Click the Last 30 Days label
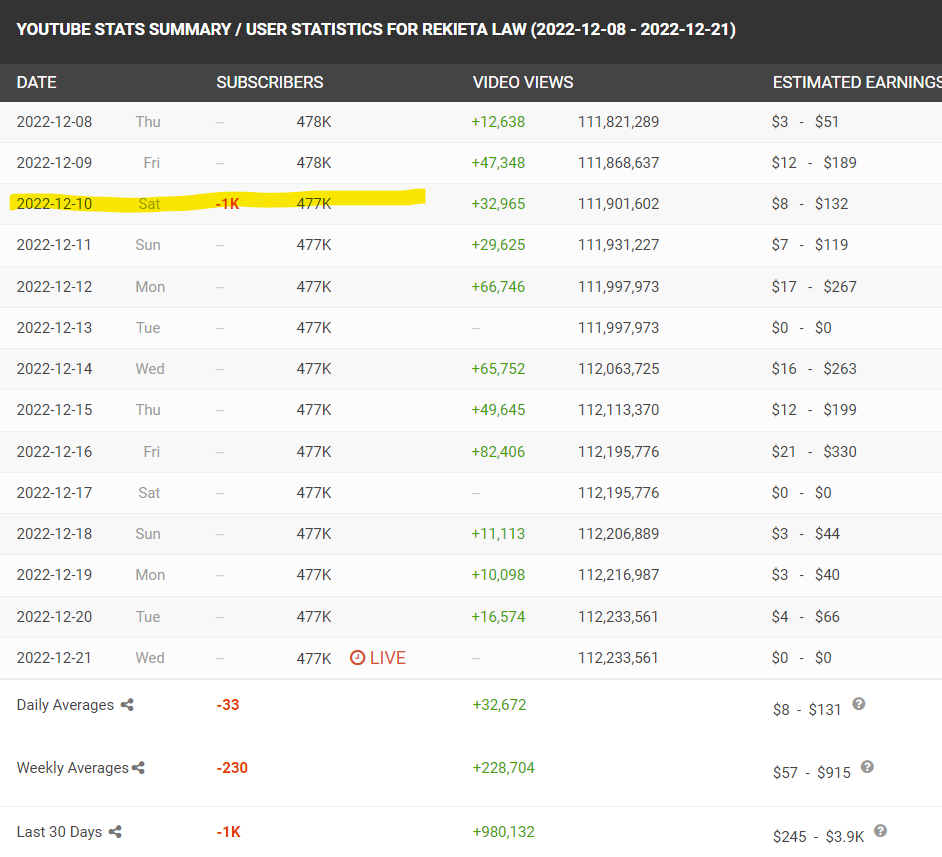 click(x=59, y=832)
